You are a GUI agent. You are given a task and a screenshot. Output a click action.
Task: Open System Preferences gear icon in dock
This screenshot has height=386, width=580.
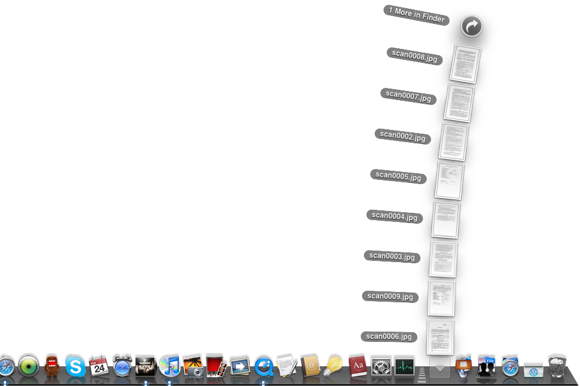(381, 366)
